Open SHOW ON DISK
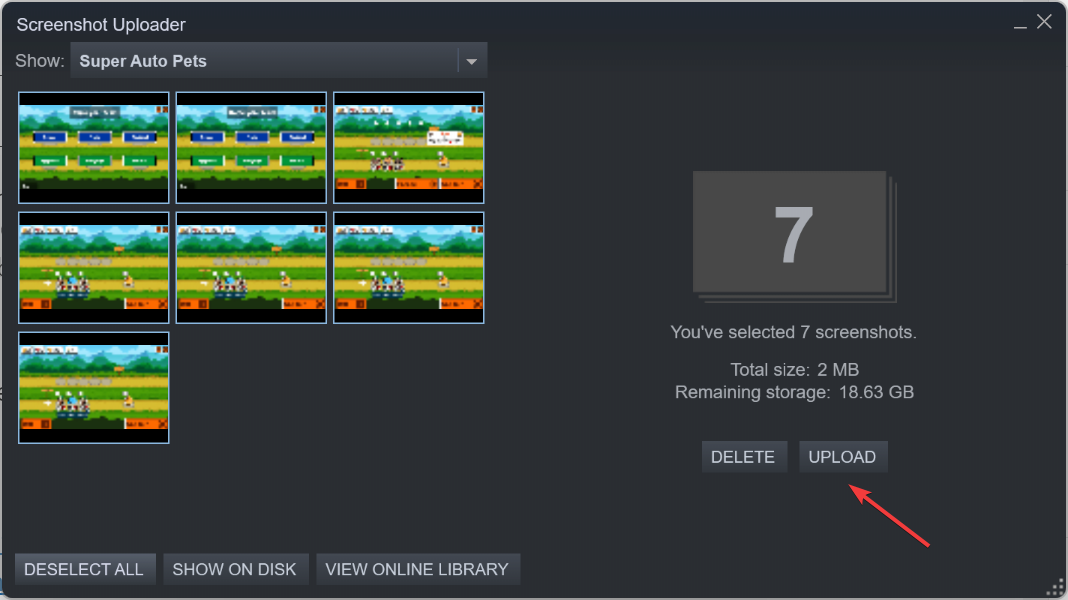The height and width of the screenshot is (600, 1068). click(x=235, y=569)
